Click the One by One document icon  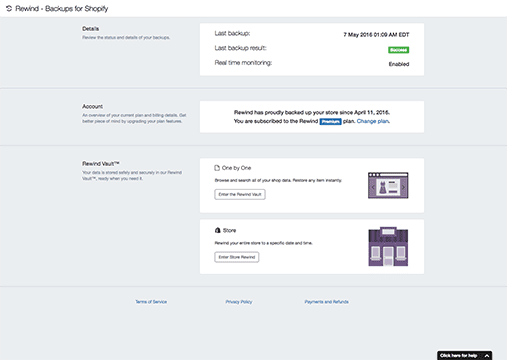(x=217, y=168)
